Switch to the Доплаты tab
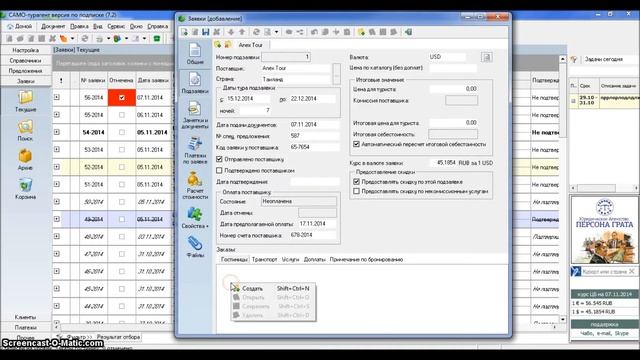Viewport: 640px width, 360px height. pyautogui.click(x=314, y=260)
